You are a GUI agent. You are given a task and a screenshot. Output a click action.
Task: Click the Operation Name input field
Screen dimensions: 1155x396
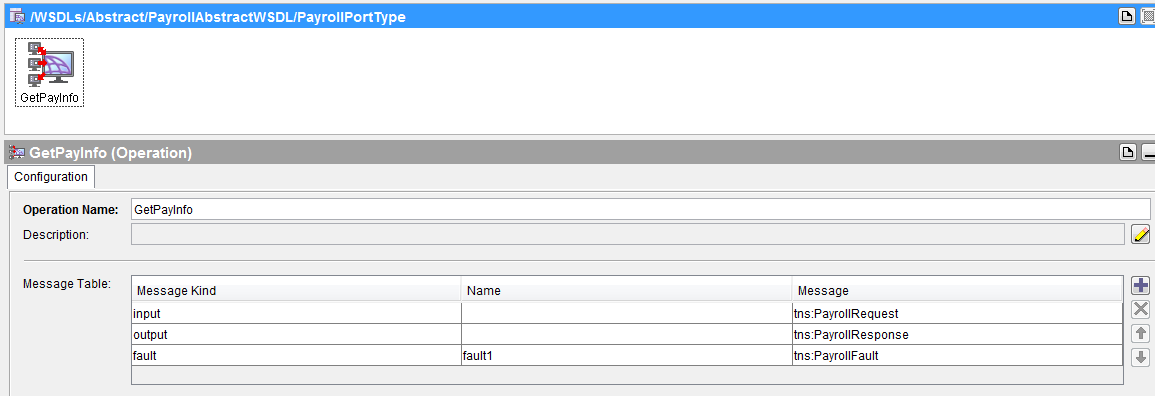(640, 209)
